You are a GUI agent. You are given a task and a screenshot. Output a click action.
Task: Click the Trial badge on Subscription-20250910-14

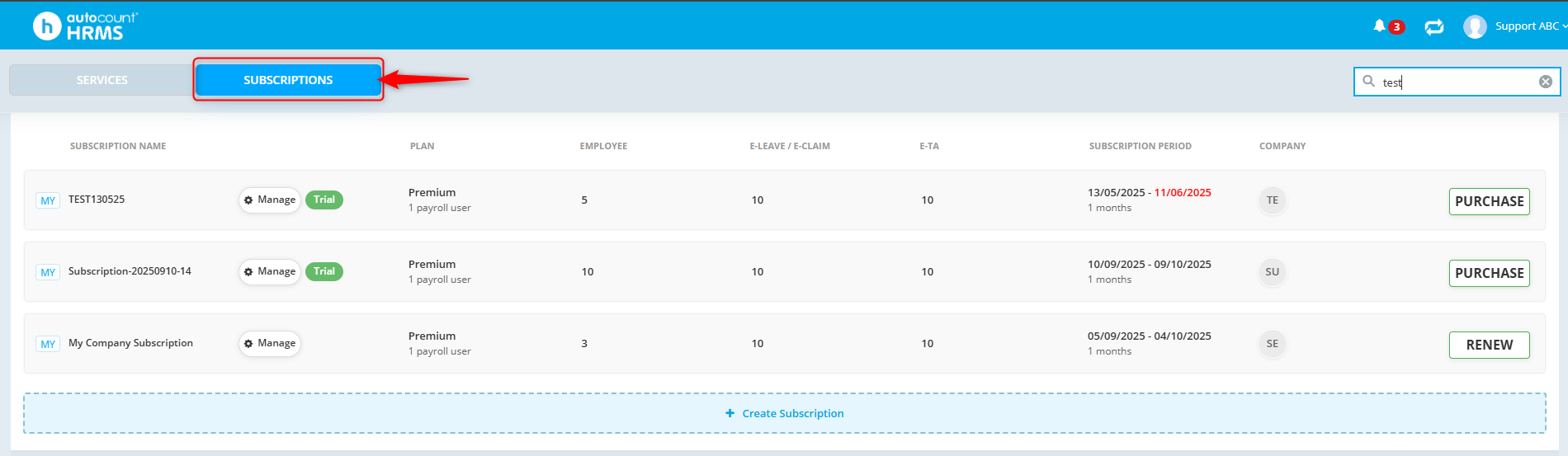coord(324,271)
